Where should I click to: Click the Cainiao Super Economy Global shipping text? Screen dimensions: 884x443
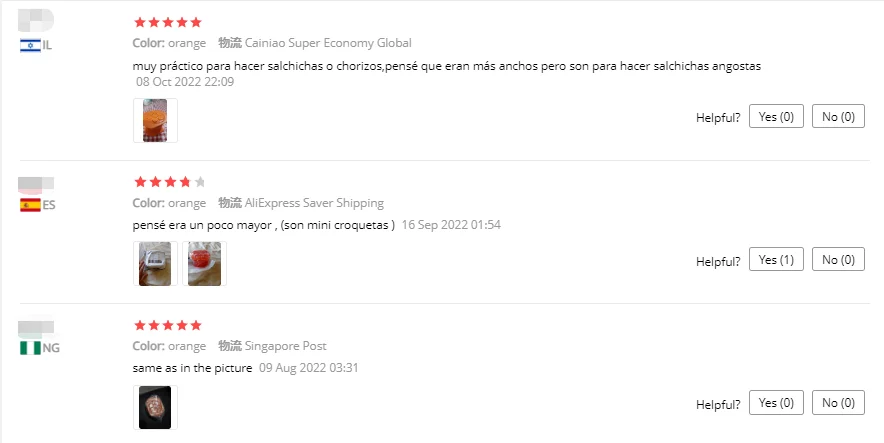328,43
